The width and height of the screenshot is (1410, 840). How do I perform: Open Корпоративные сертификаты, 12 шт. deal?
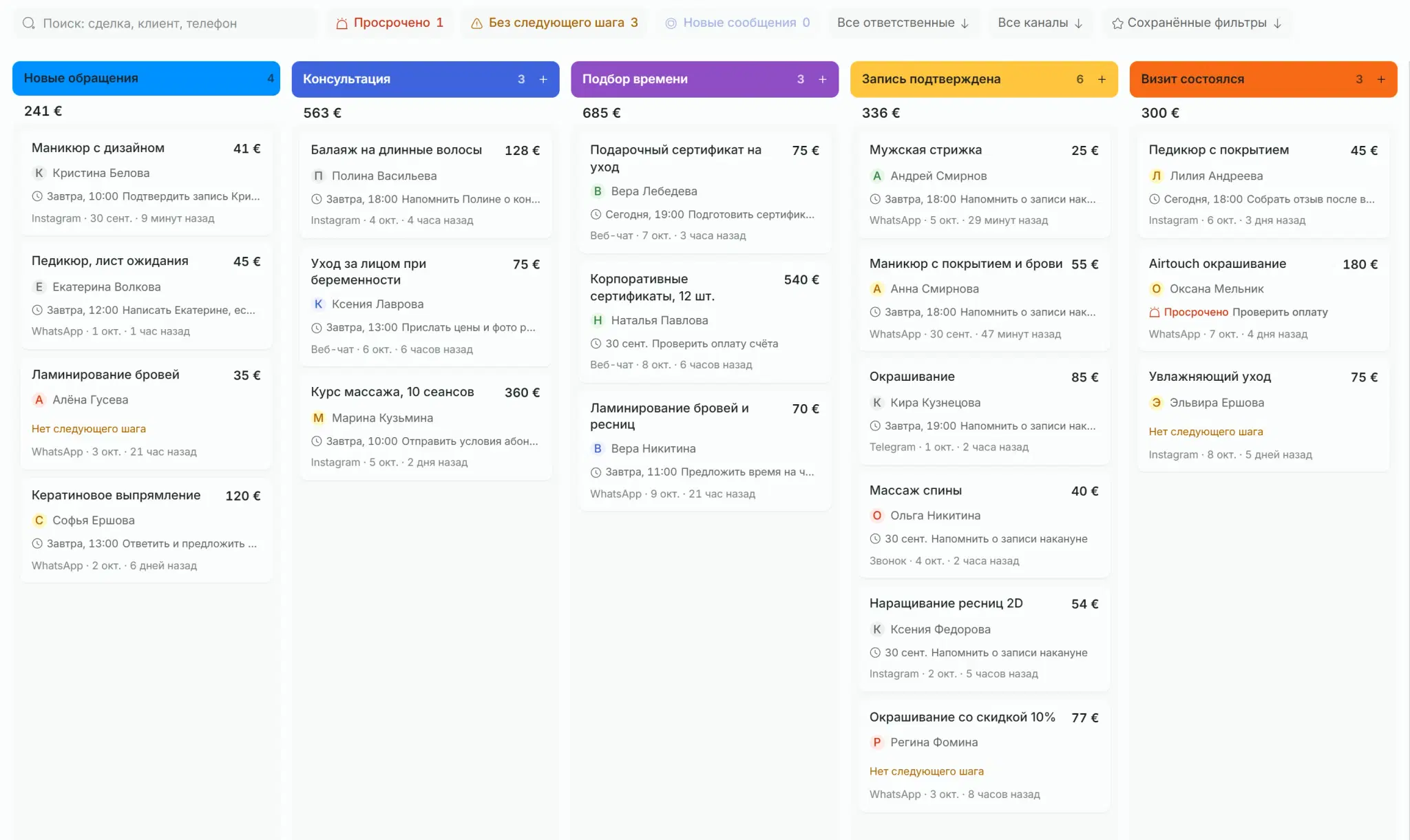tap(705, 322)
